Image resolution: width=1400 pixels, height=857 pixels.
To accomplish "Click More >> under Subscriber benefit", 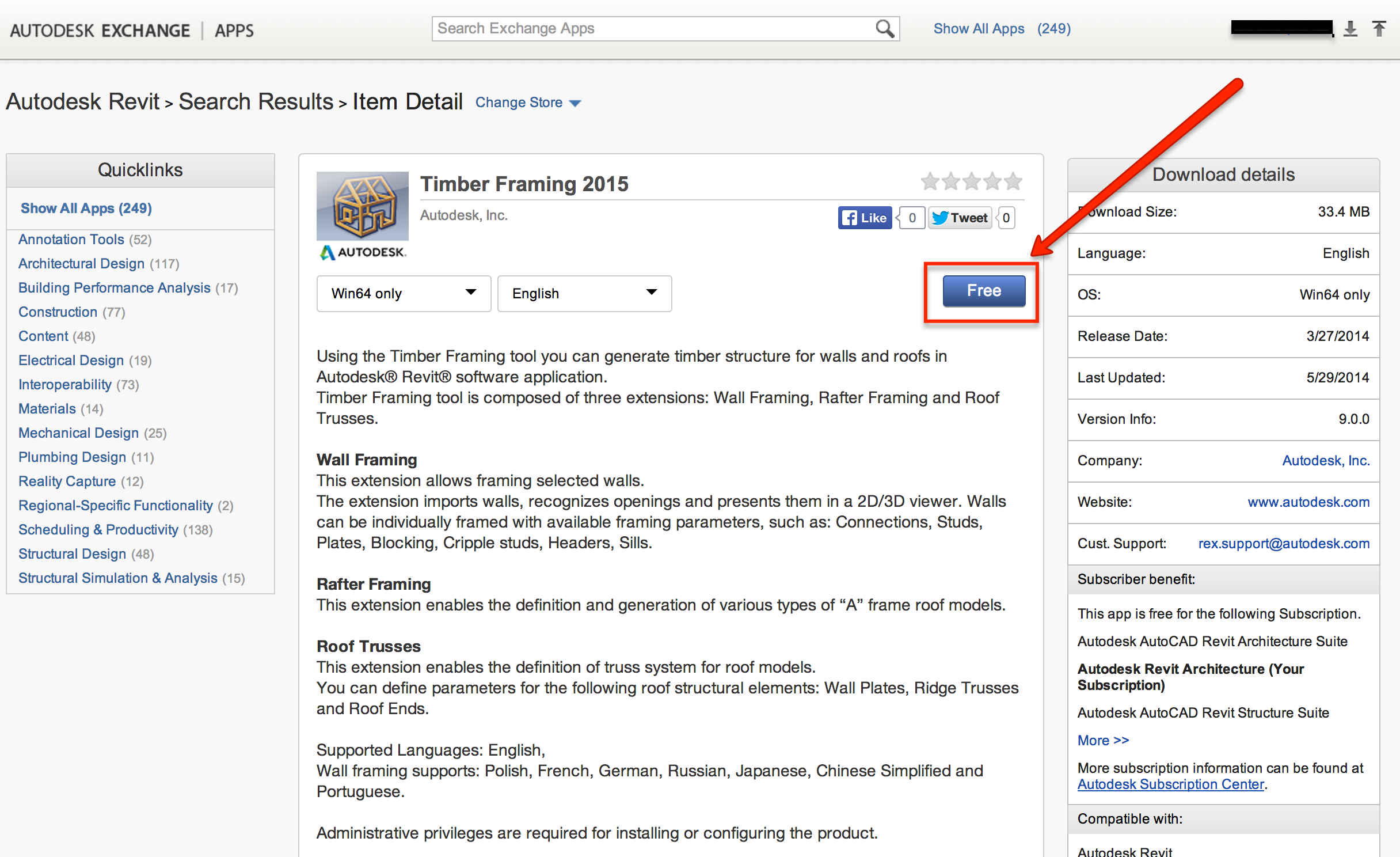I will (1103, 741).
